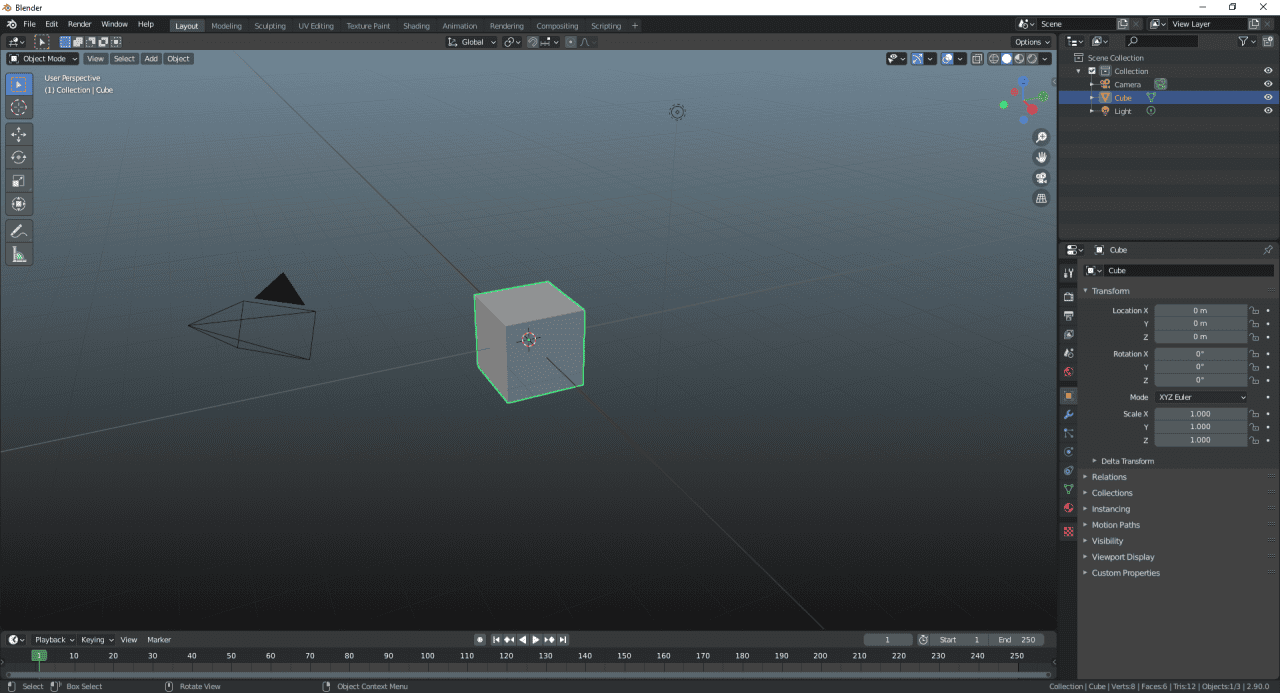1280x693 pixels.
Task: Click the Add button in the viewport header
Action: point(151,59)
